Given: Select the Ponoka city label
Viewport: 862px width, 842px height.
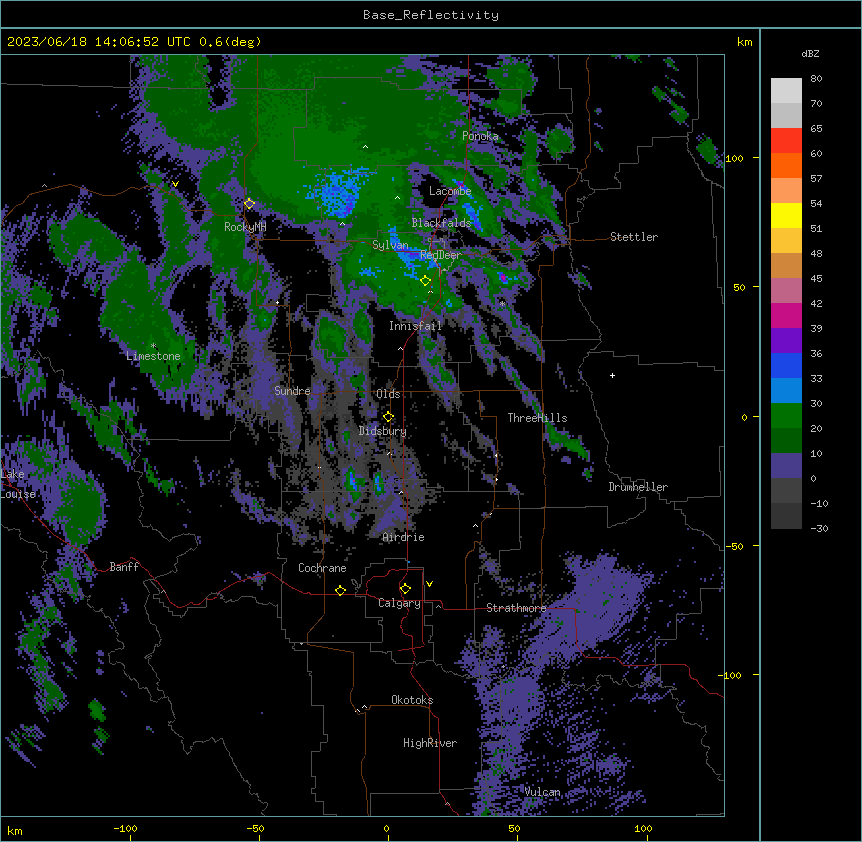Looking at the screenshot, I should click(480, 136).
